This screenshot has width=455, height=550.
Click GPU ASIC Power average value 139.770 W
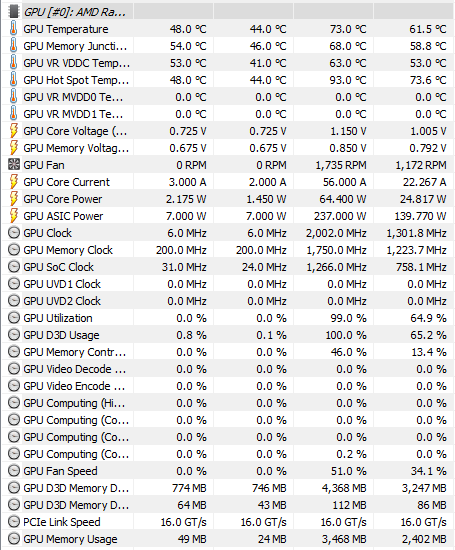(420, 216)
